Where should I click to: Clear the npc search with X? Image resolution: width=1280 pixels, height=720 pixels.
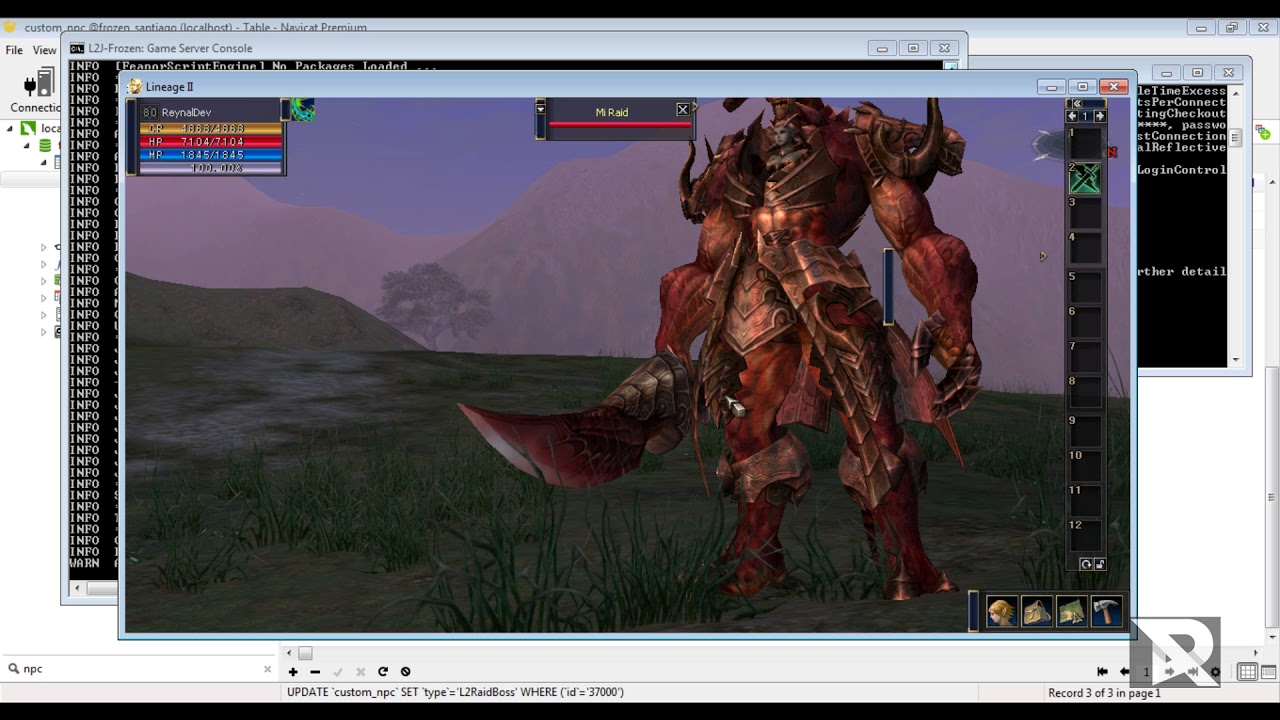click(x=267, y=669)
